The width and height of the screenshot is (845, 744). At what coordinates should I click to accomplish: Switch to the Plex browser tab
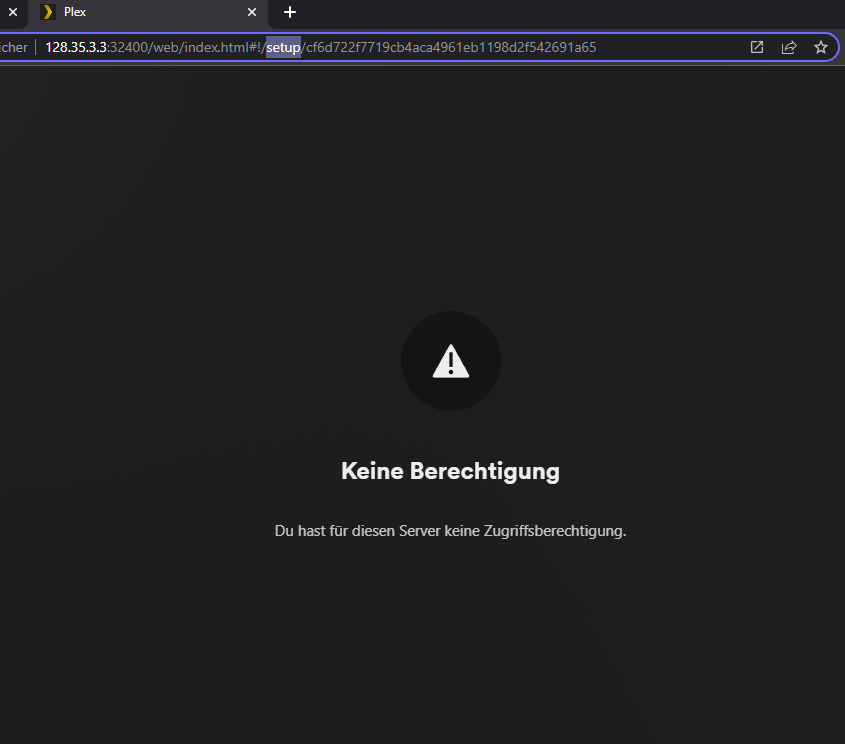click(148, 12)
